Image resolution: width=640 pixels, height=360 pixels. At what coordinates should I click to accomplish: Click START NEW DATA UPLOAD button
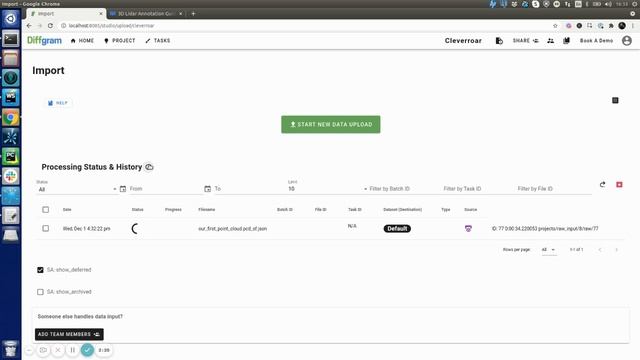pyautogui.click(x=331, y=124)
